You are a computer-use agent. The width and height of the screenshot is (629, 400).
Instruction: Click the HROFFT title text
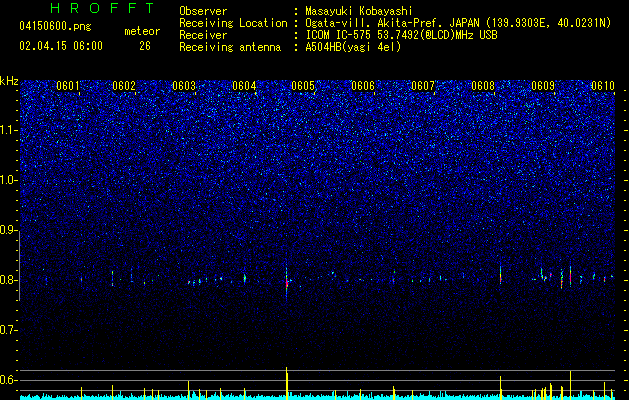(x=102, y=8)
